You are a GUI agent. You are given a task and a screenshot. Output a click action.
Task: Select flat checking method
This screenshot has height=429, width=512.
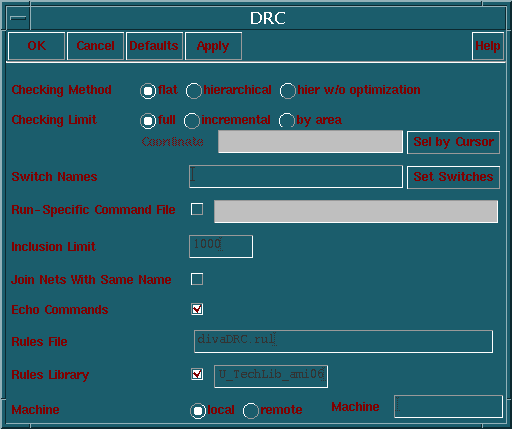(x=148, y=91)
